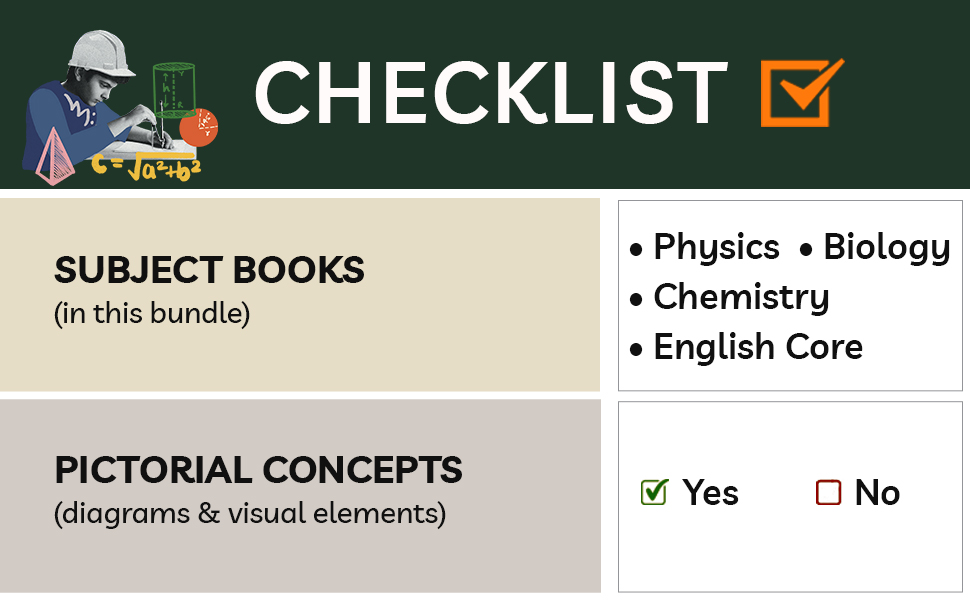Select the orange sphere illustration
970x600 pixels.
[198, 127]
